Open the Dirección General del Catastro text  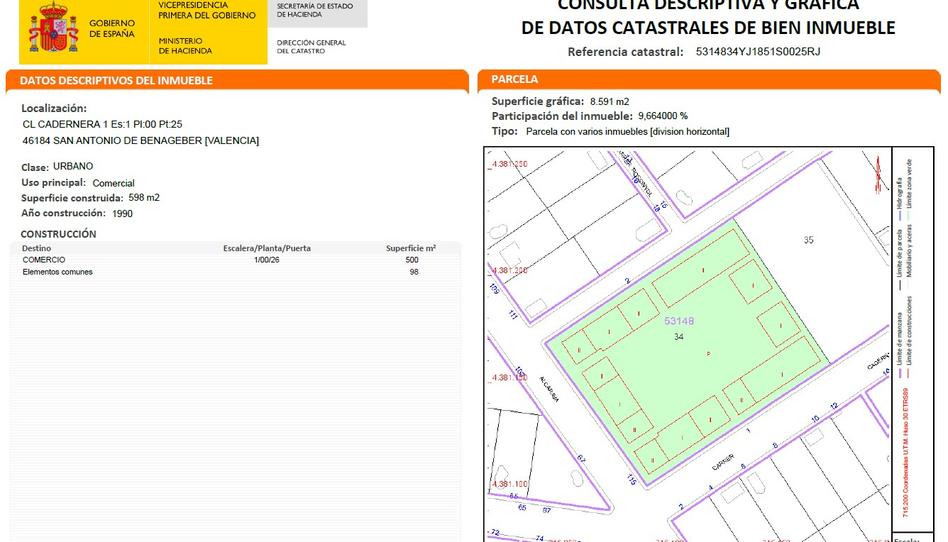[x=311, y=47]
